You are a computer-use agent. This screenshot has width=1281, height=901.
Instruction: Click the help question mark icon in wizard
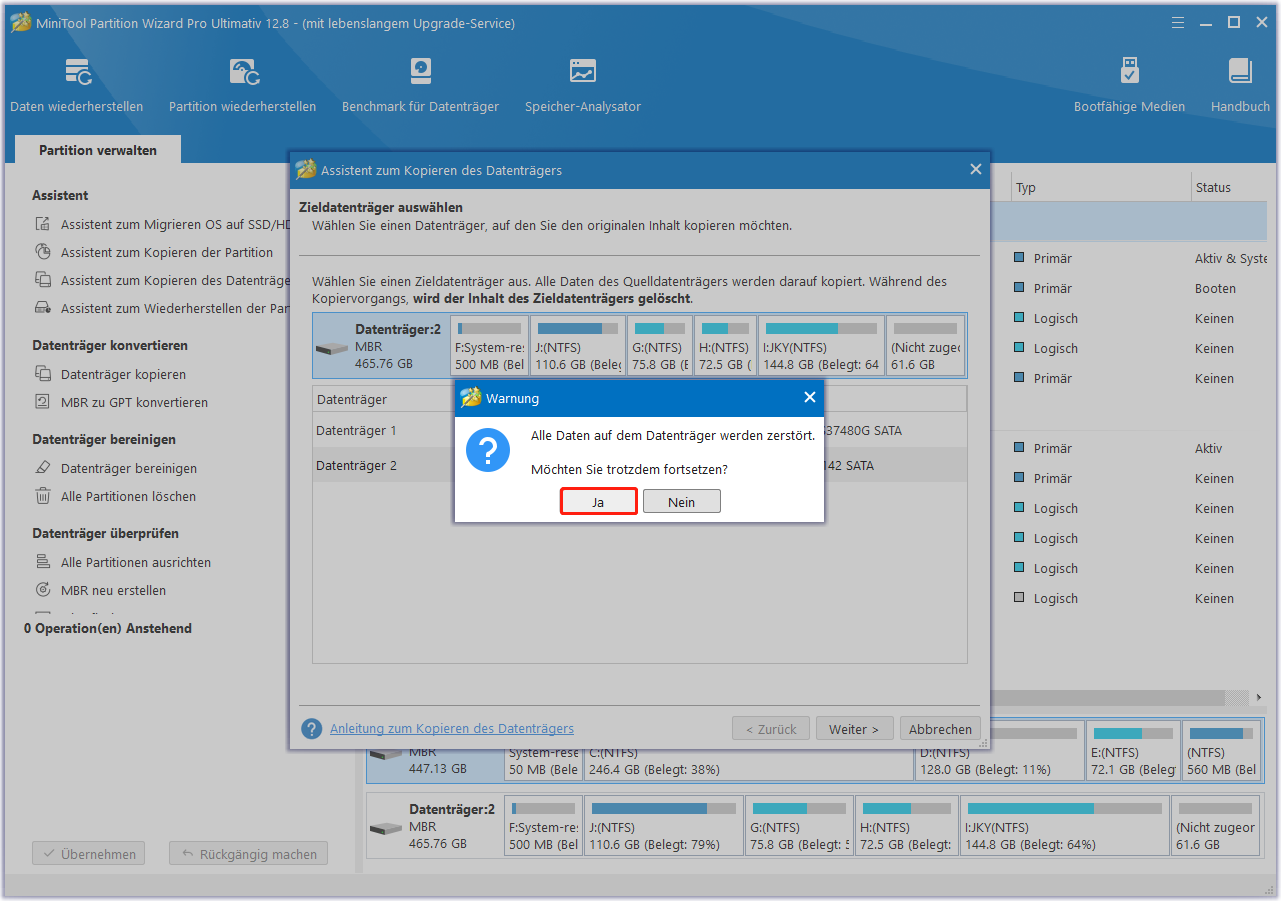(x=312, y=729)
